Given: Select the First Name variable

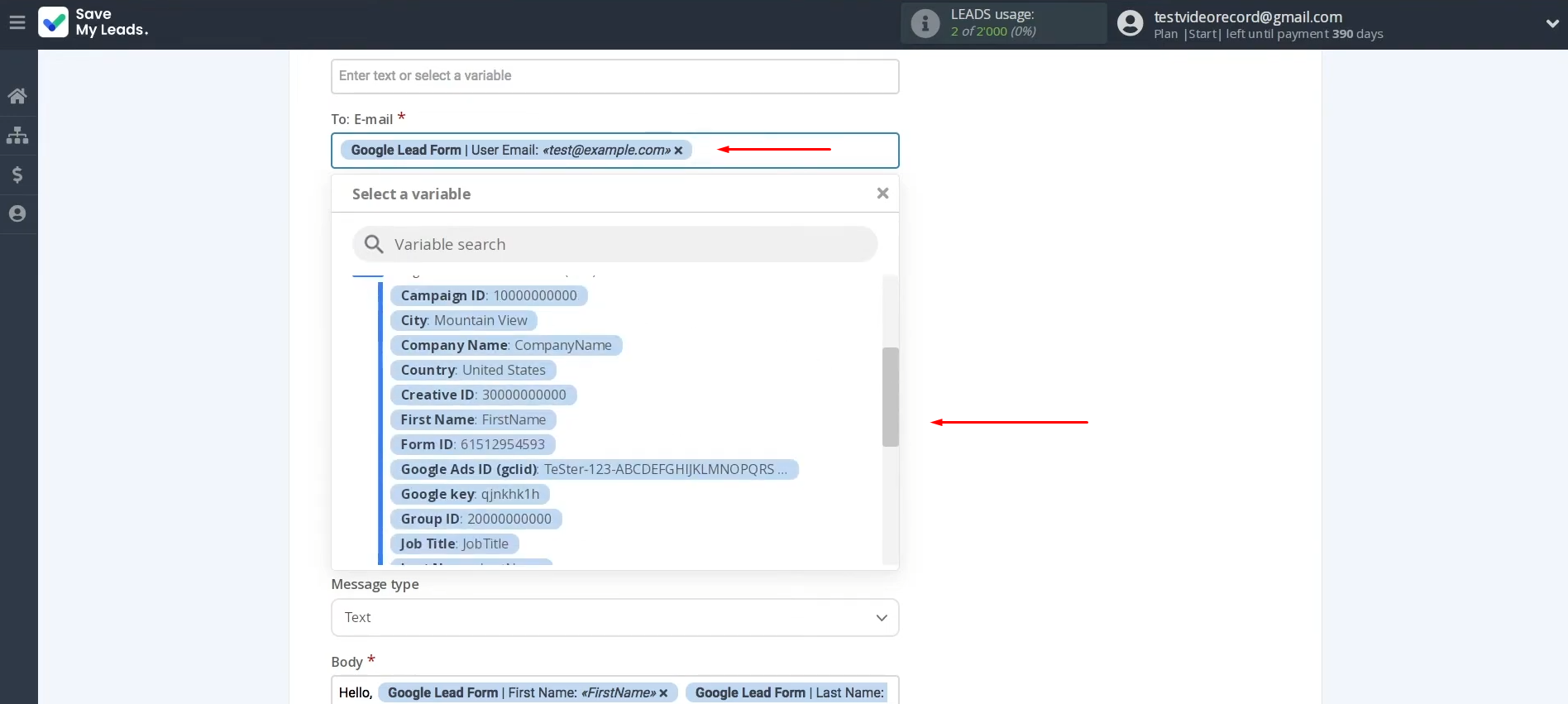Looking at the screenshot, I should coord(473,419).
